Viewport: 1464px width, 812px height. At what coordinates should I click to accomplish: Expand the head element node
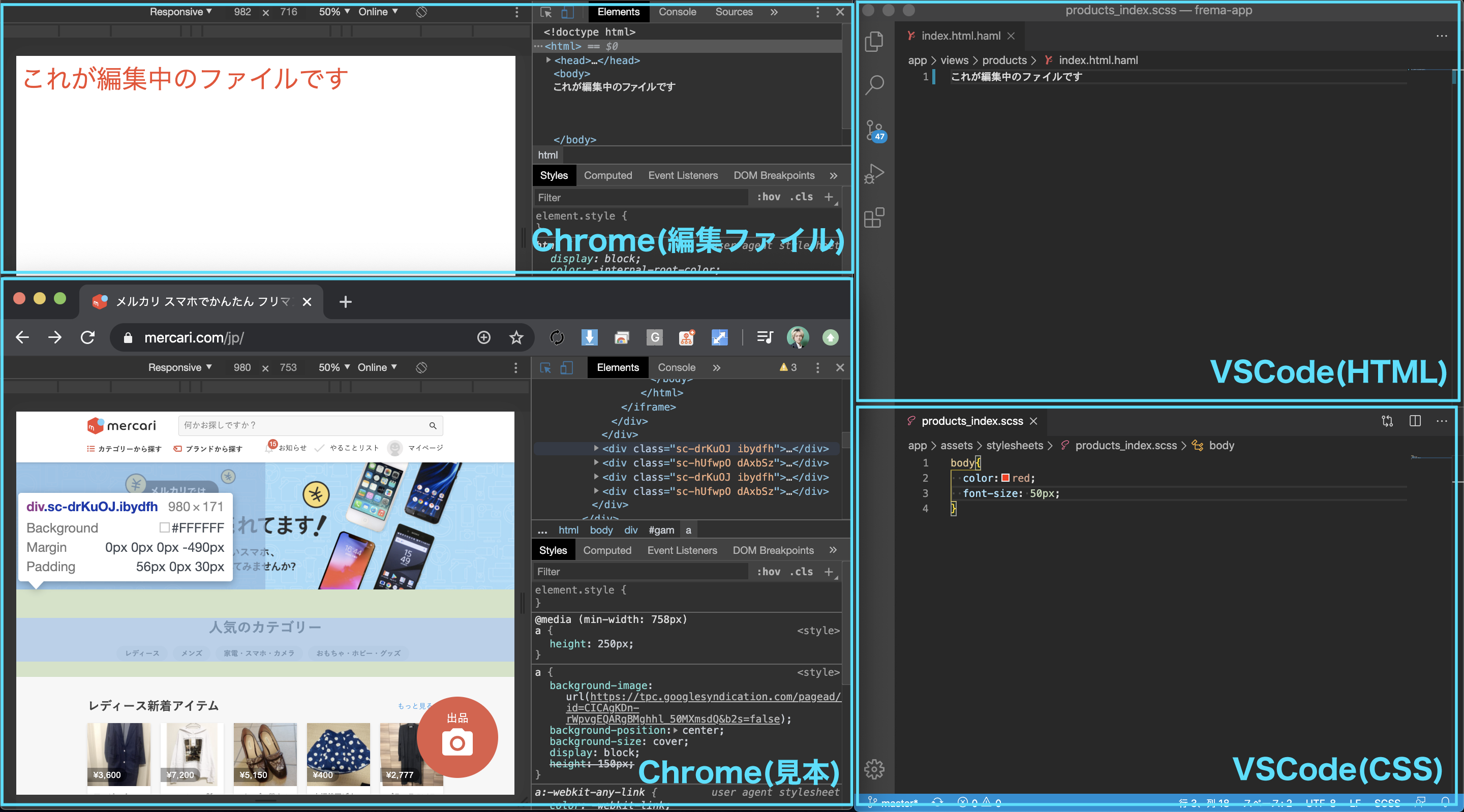[548, 60]
